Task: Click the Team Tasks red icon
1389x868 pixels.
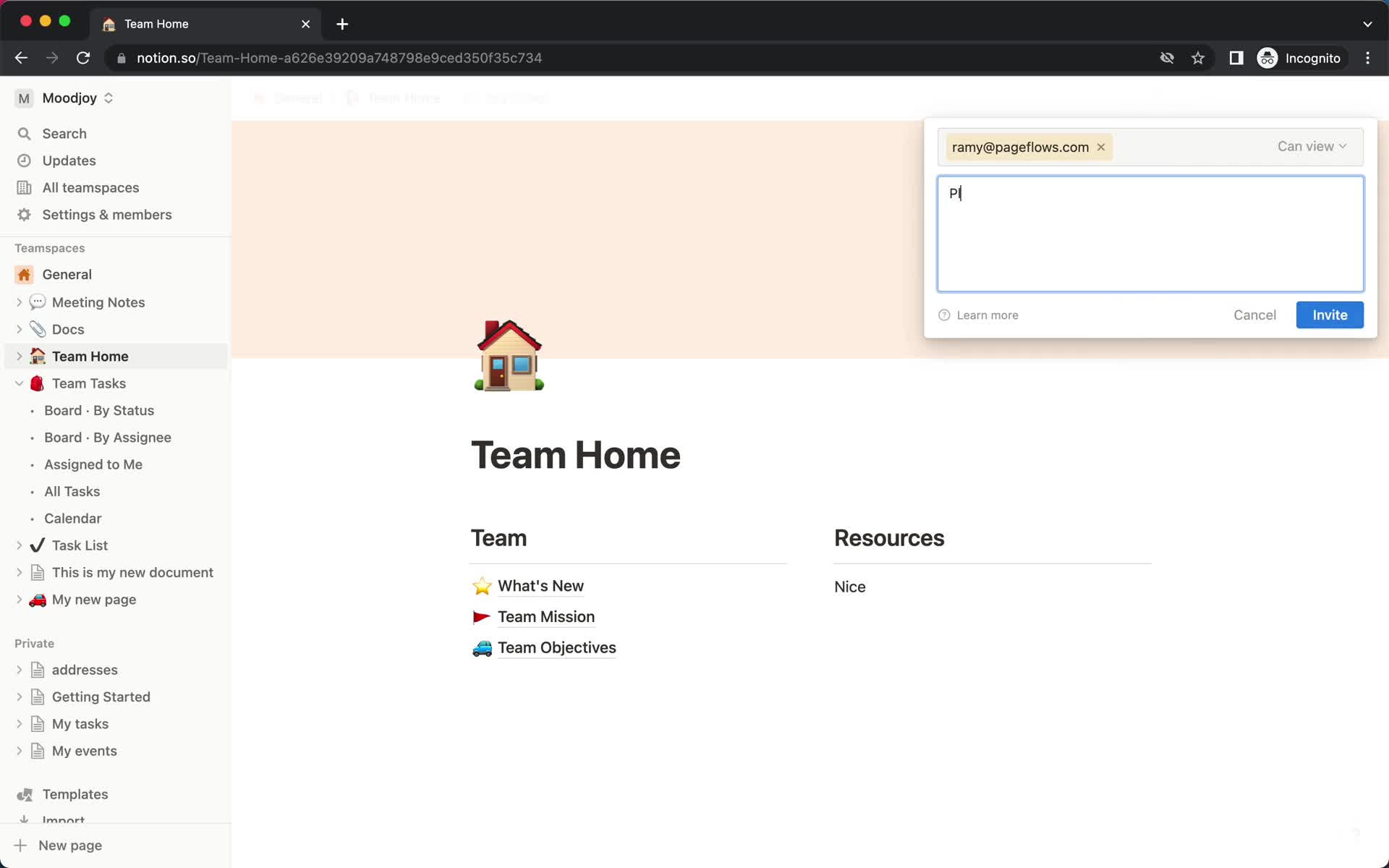Action: (38, 383)
